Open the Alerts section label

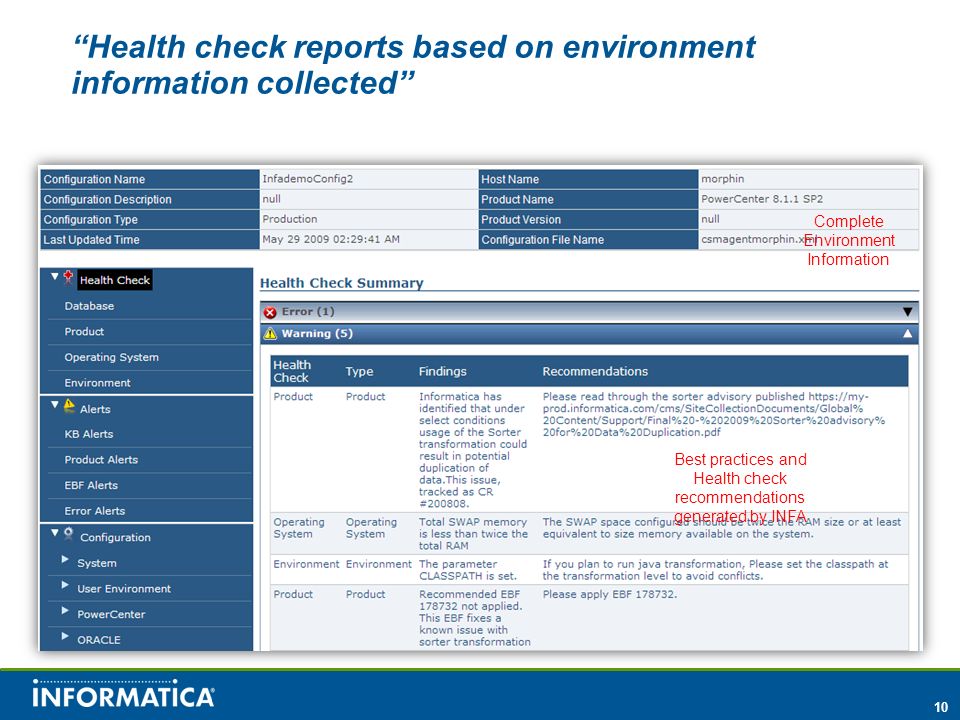(95, 410)
